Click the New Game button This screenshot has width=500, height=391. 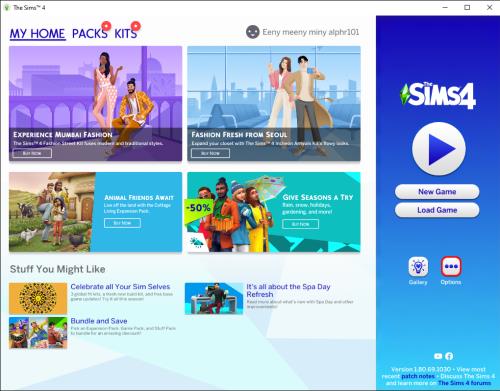[437, 192]
